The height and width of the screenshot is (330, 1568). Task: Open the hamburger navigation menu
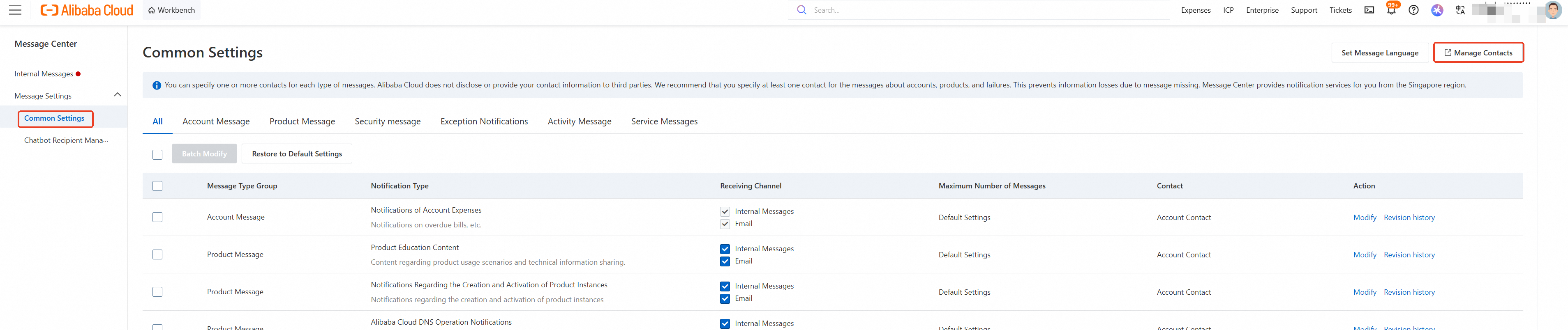coord(15,10)
